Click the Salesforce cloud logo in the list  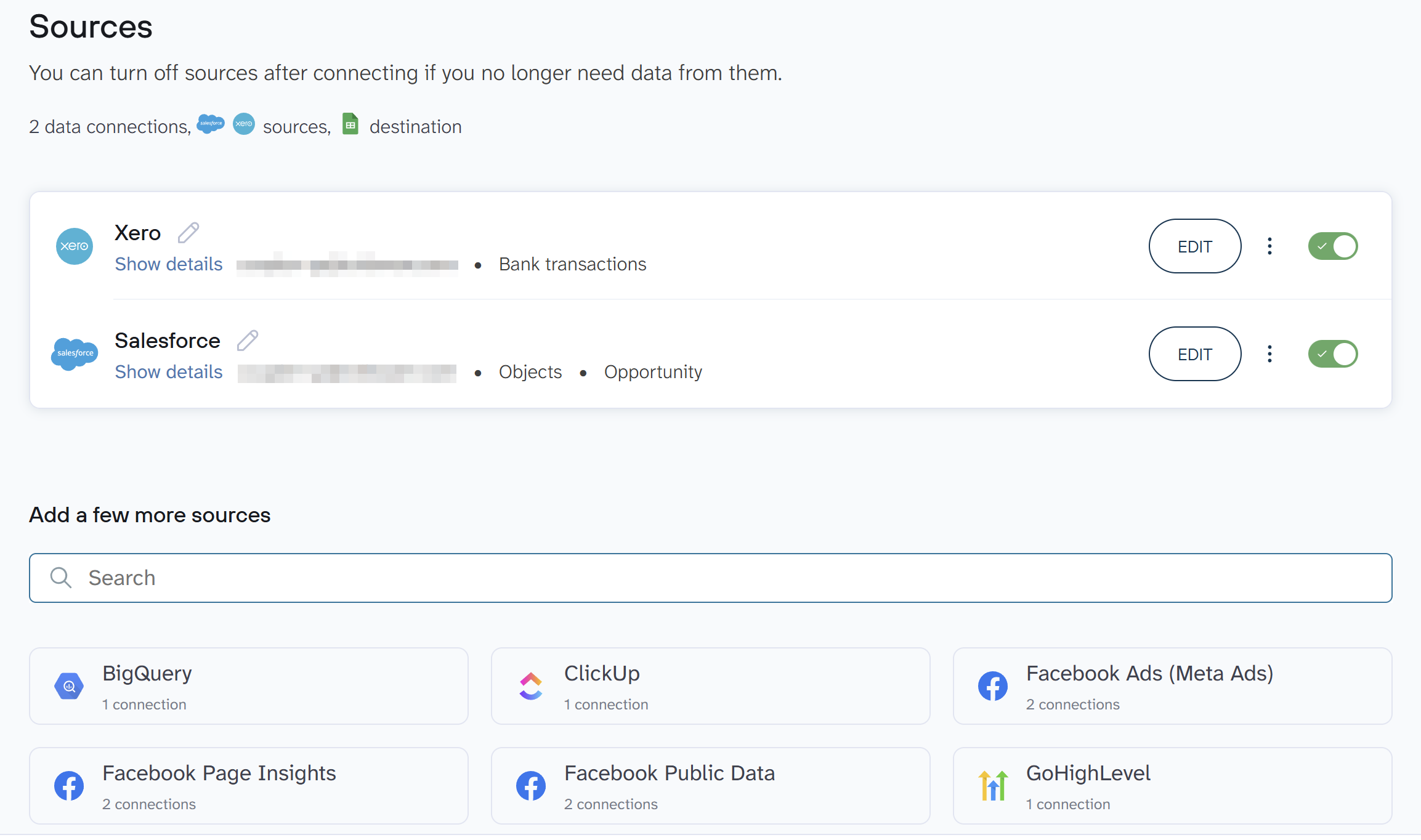(x=75, y=353)
